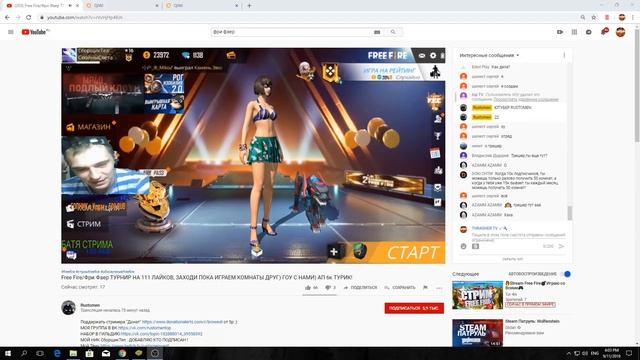The image size is (640, 360).
Task: Go to the YouTube home logo
Action: 35,32
